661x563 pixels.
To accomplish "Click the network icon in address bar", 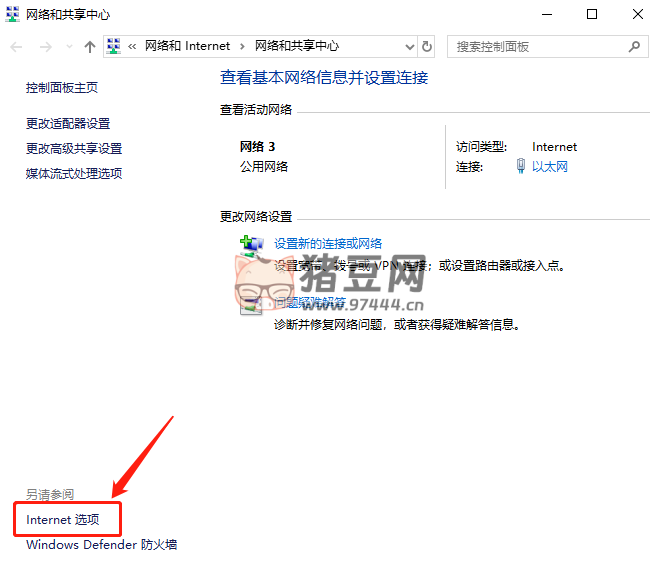I will (x=114, y=46).
